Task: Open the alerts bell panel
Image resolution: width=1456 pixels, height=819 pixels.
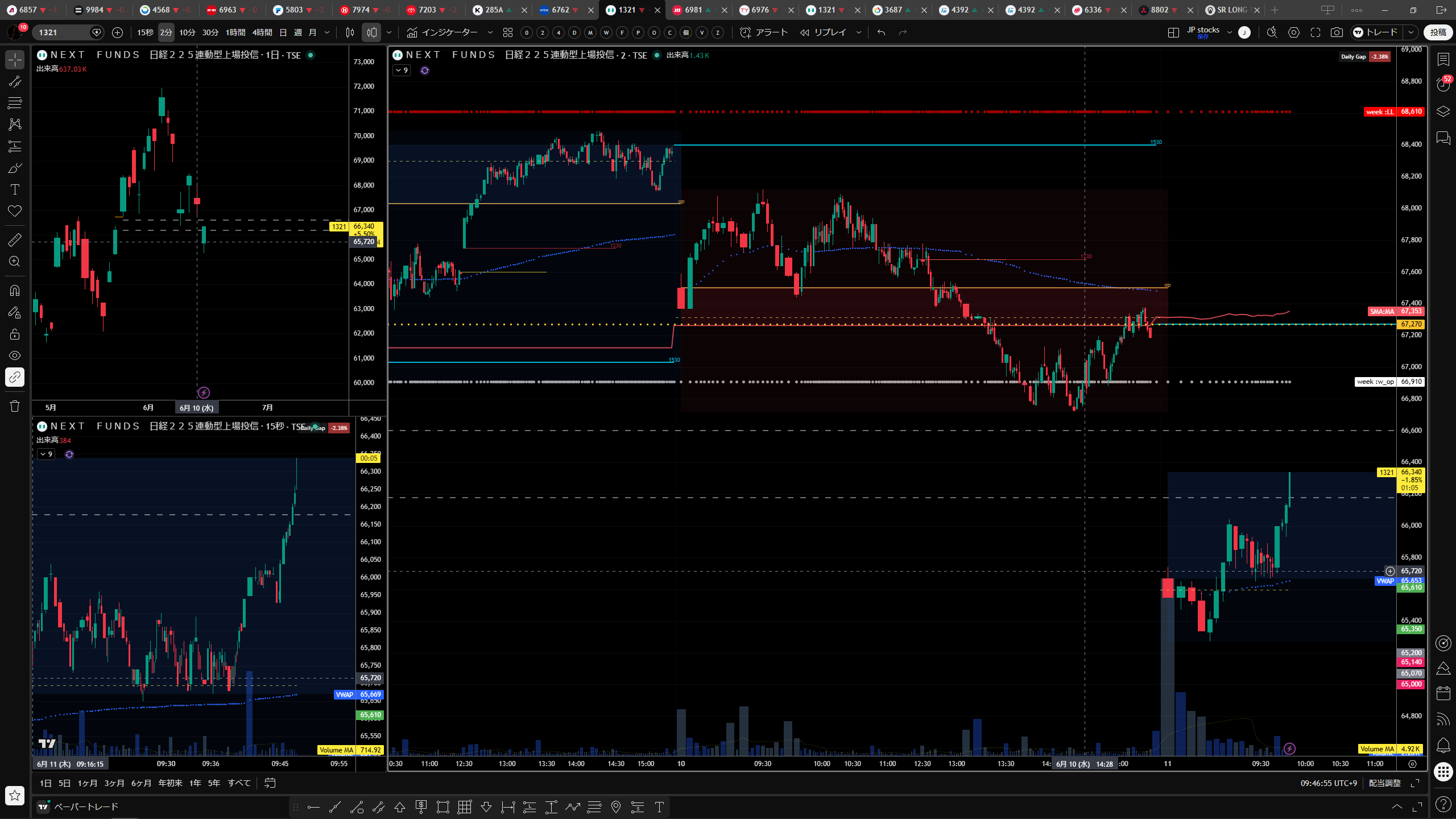Action: click(x=1443, y=745)
